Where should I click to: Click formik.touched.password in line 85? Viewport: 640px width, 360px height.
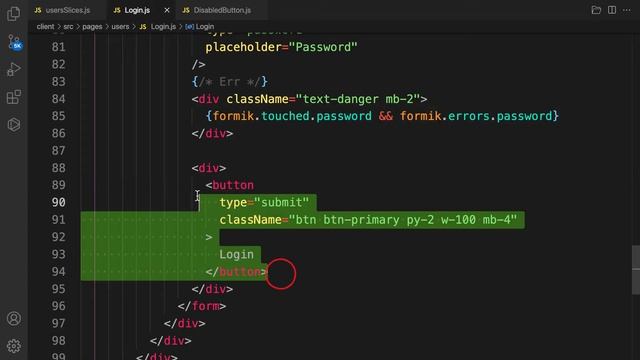click(292, 116)
